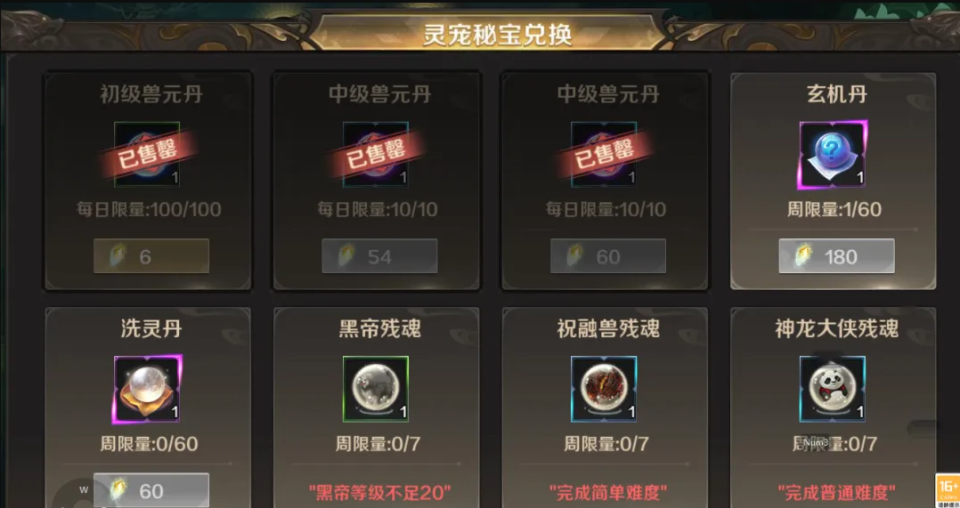Choose the 神龙大侠残魂 panda icon
This screenshot has width=960, height=508.
[833, 389]
